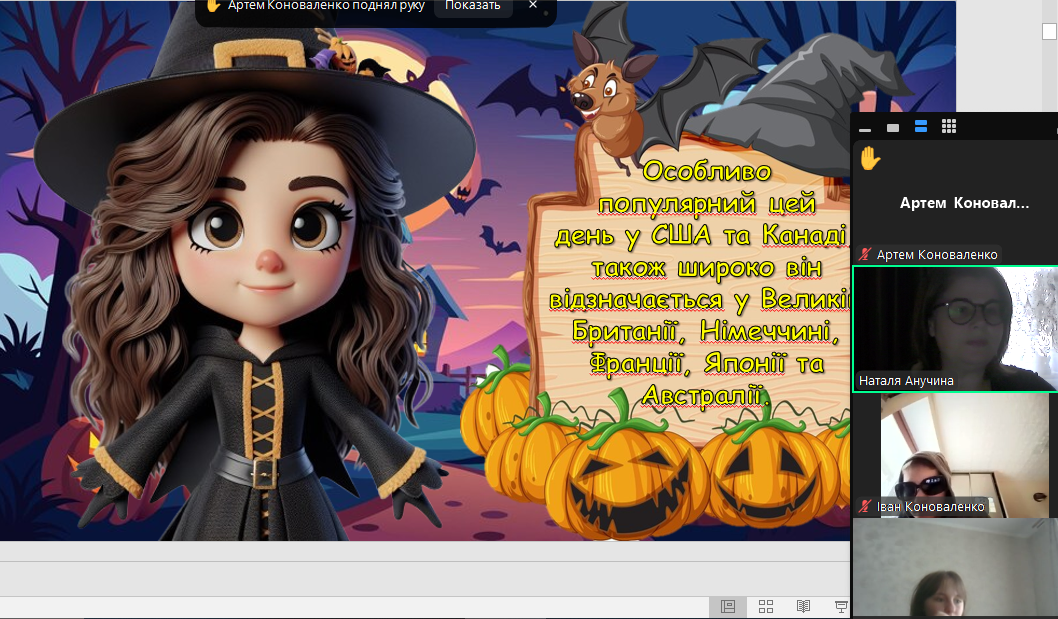The width and height of the screenshot is (1058, 619).
Task: Select the Zoom thumbnail strip view
Action: (x=920, y=127)
